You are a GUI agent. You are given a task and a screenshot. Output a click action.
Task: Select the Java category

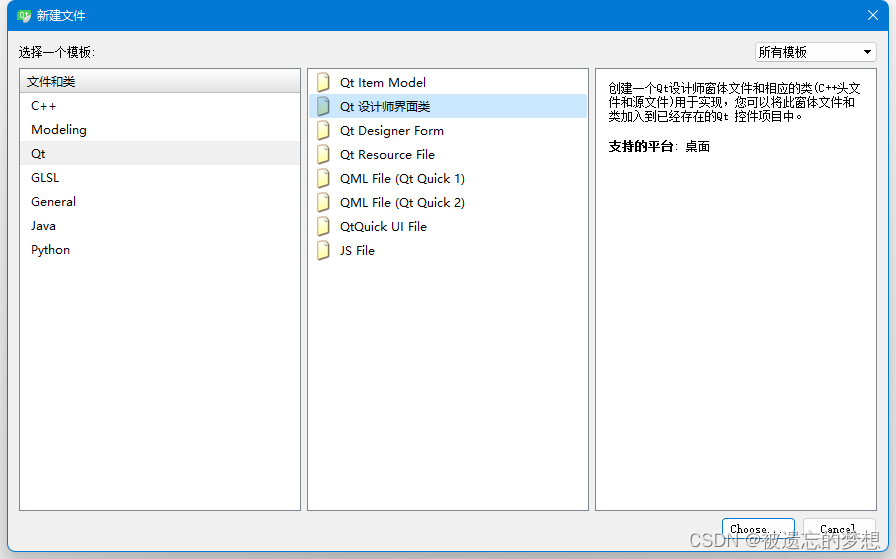point(159,226)
